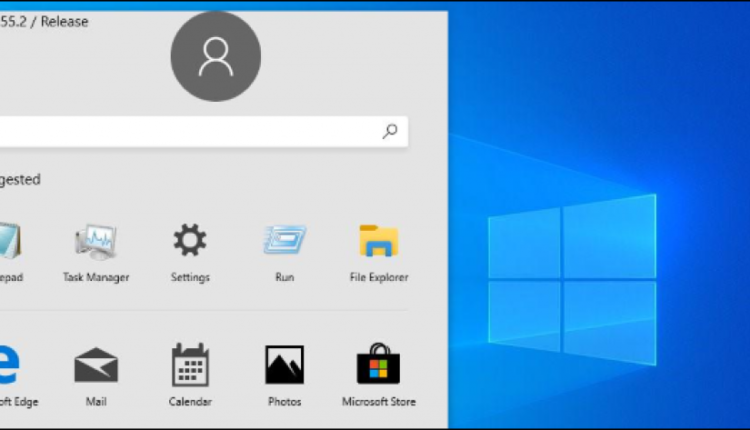Click the Release version text
The image size is (750, 430).
point(44,22)
